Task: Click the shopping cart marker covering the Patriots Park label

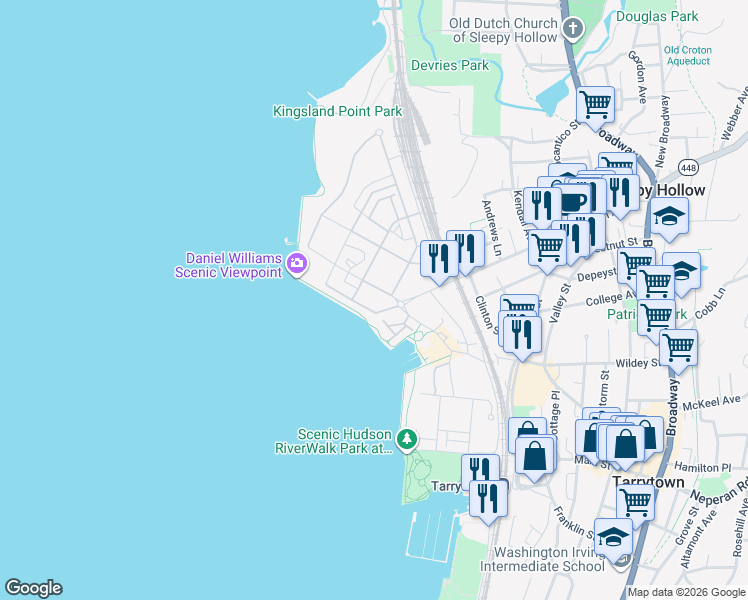Action: [656, 319]
